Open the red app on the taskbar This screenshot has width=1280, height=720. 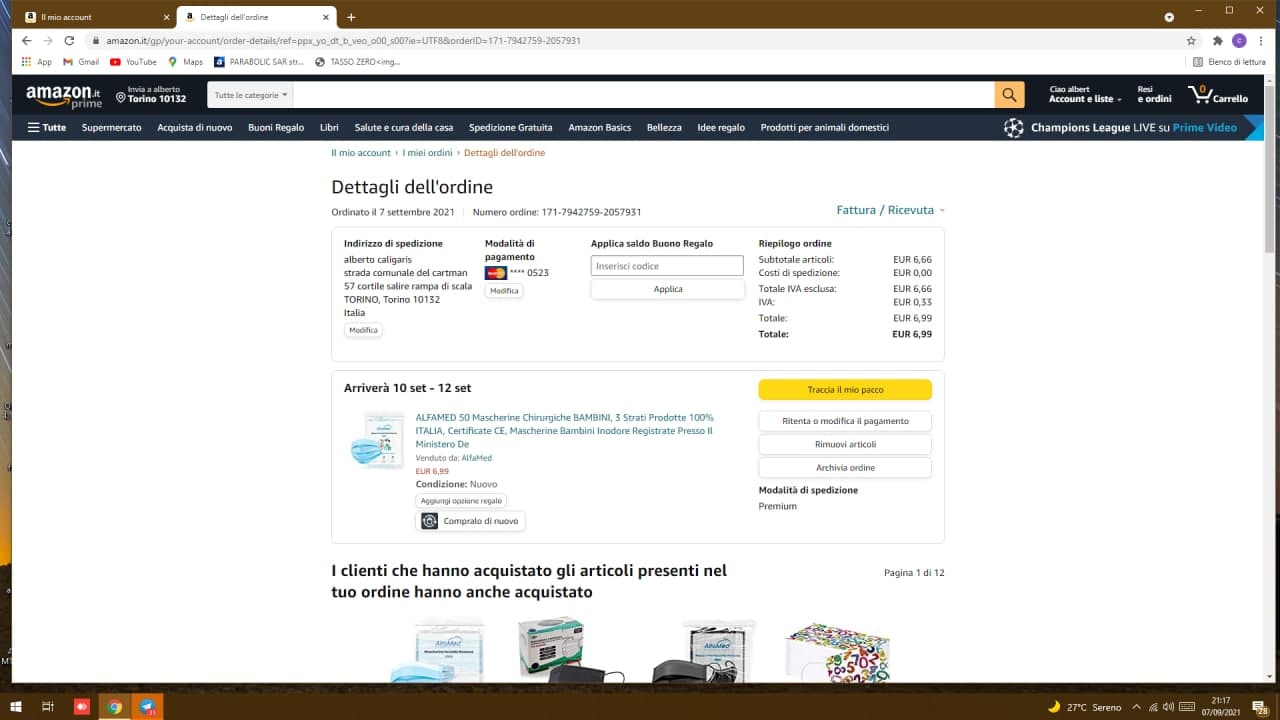coord(82,707)
